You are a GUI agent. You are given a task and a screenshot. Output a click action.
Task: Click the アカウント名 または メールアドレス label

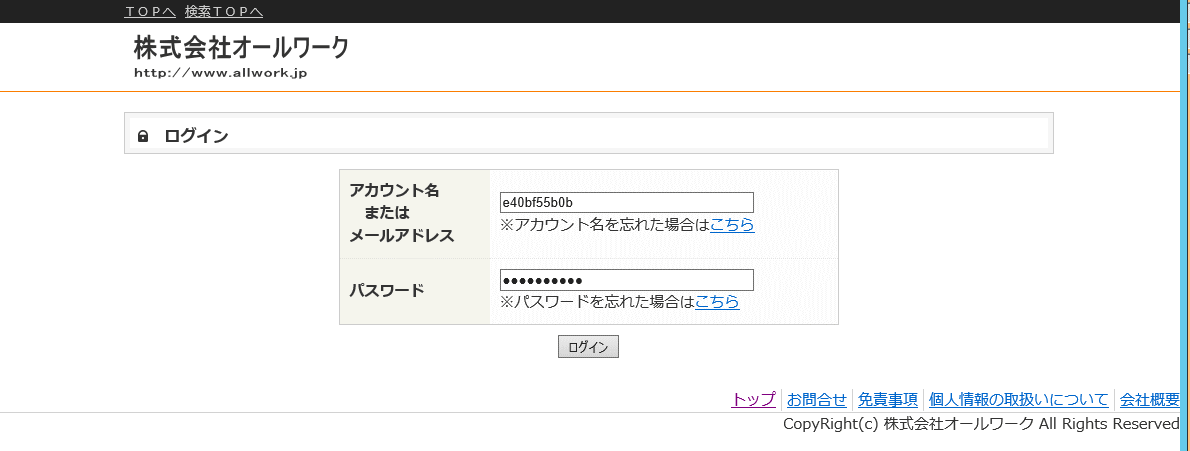[x=401, y=213]
